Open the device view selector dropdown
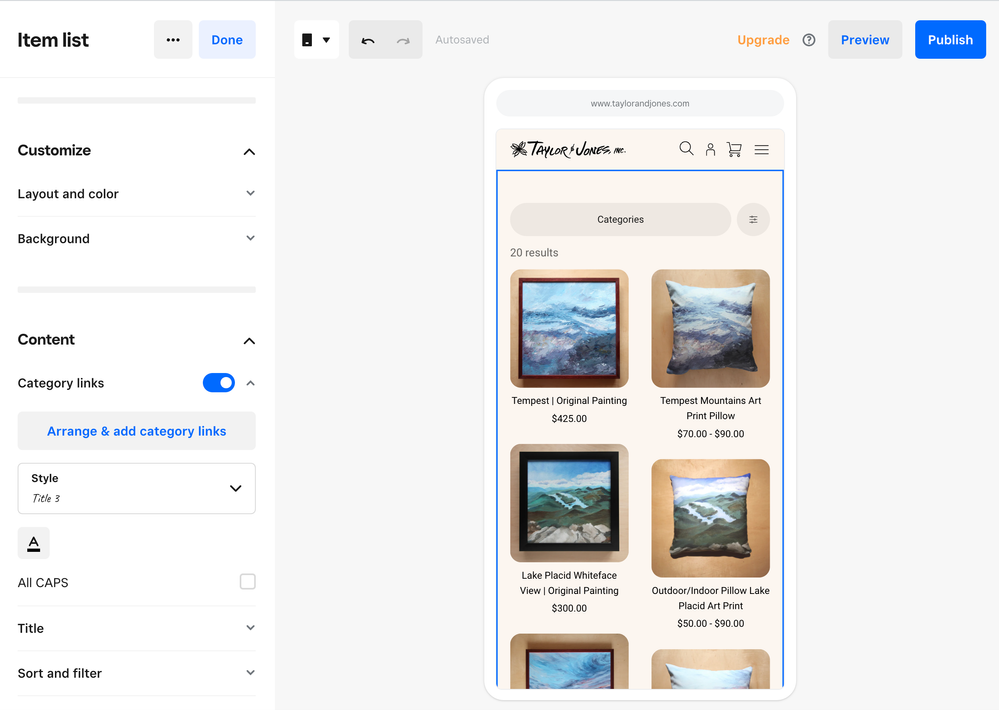Image resolution: width=999 pixels, height=710 pixels. (317, 40)
